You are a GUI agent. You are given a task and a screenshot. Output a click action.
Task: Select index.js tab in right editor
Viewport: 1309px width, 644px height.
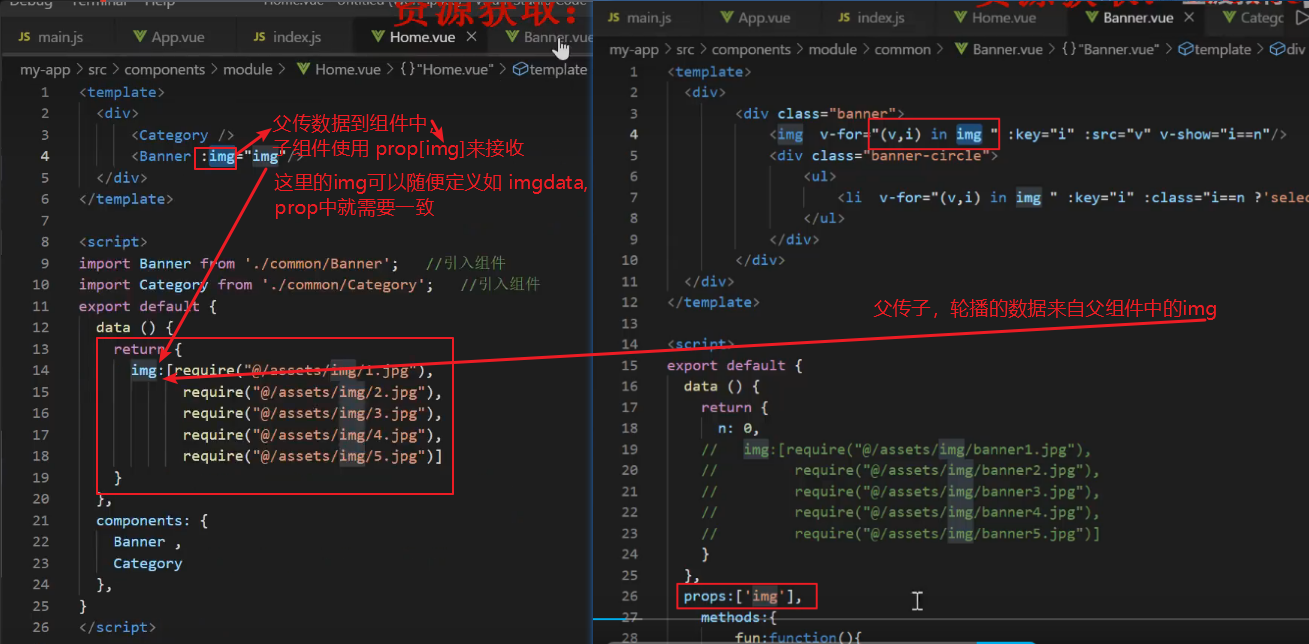[870, 18]
